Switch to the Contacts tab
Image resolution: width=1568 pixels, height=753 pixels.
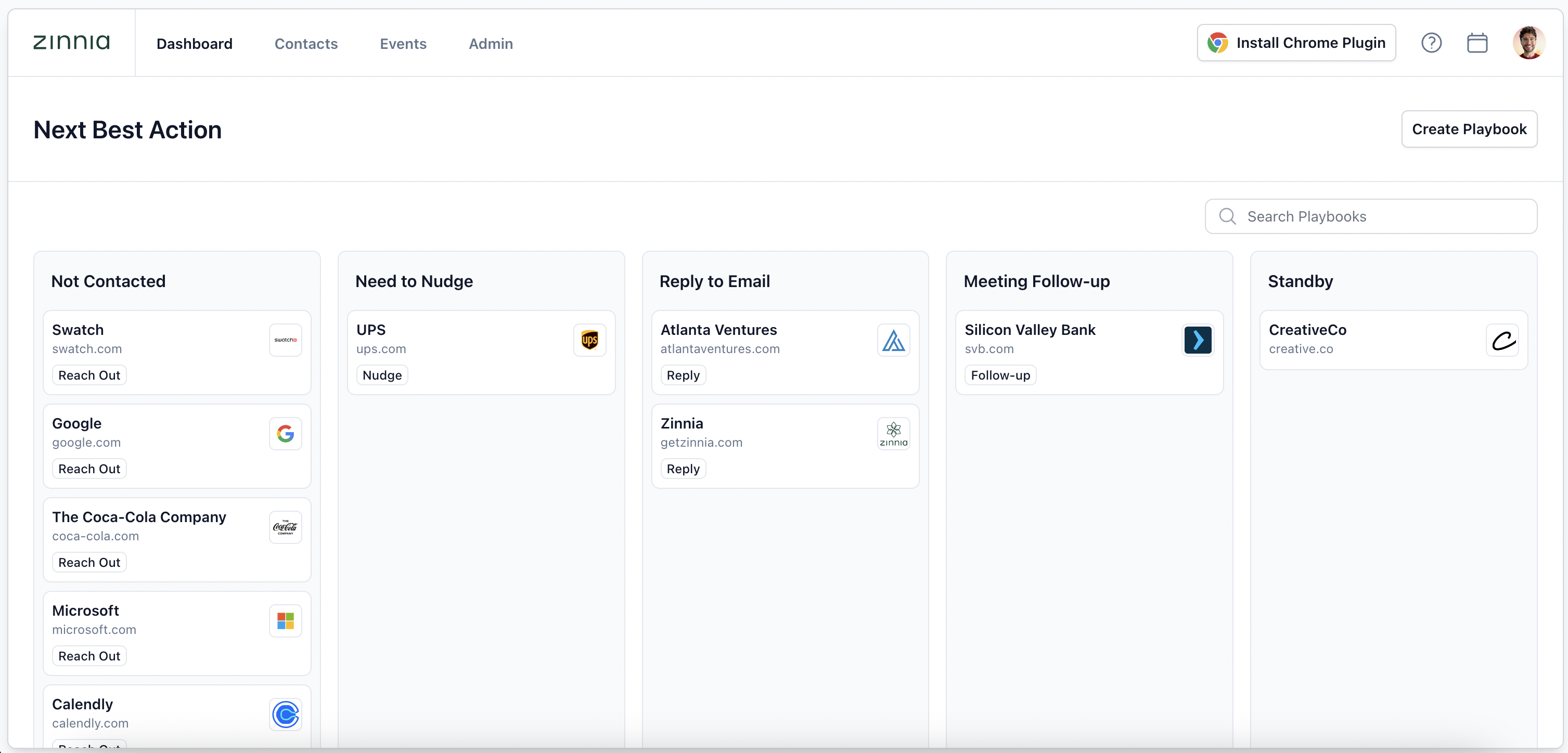coord(305,44)
